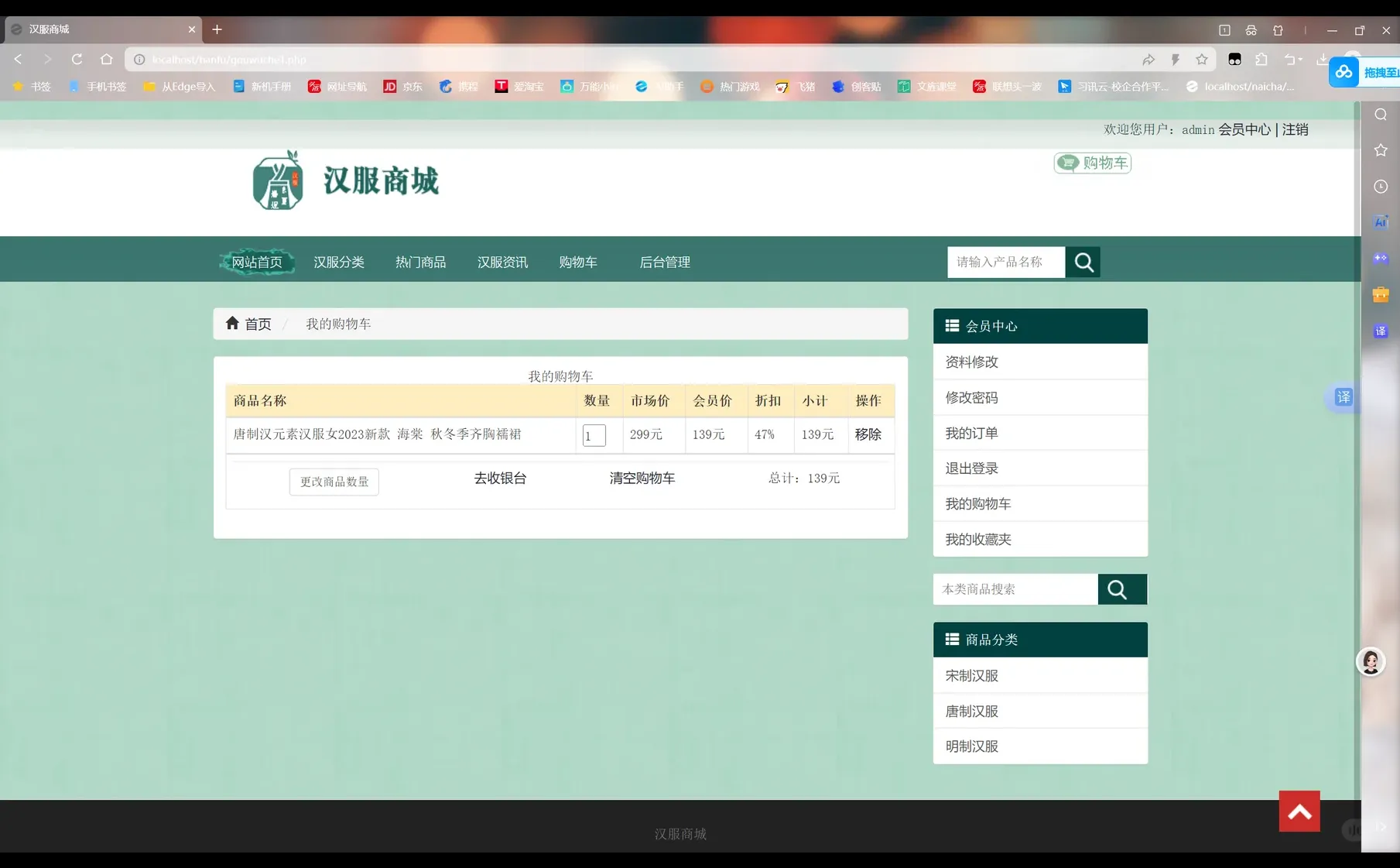
Task: Open 热门商品 in the navigation bar
Action: 421,262
